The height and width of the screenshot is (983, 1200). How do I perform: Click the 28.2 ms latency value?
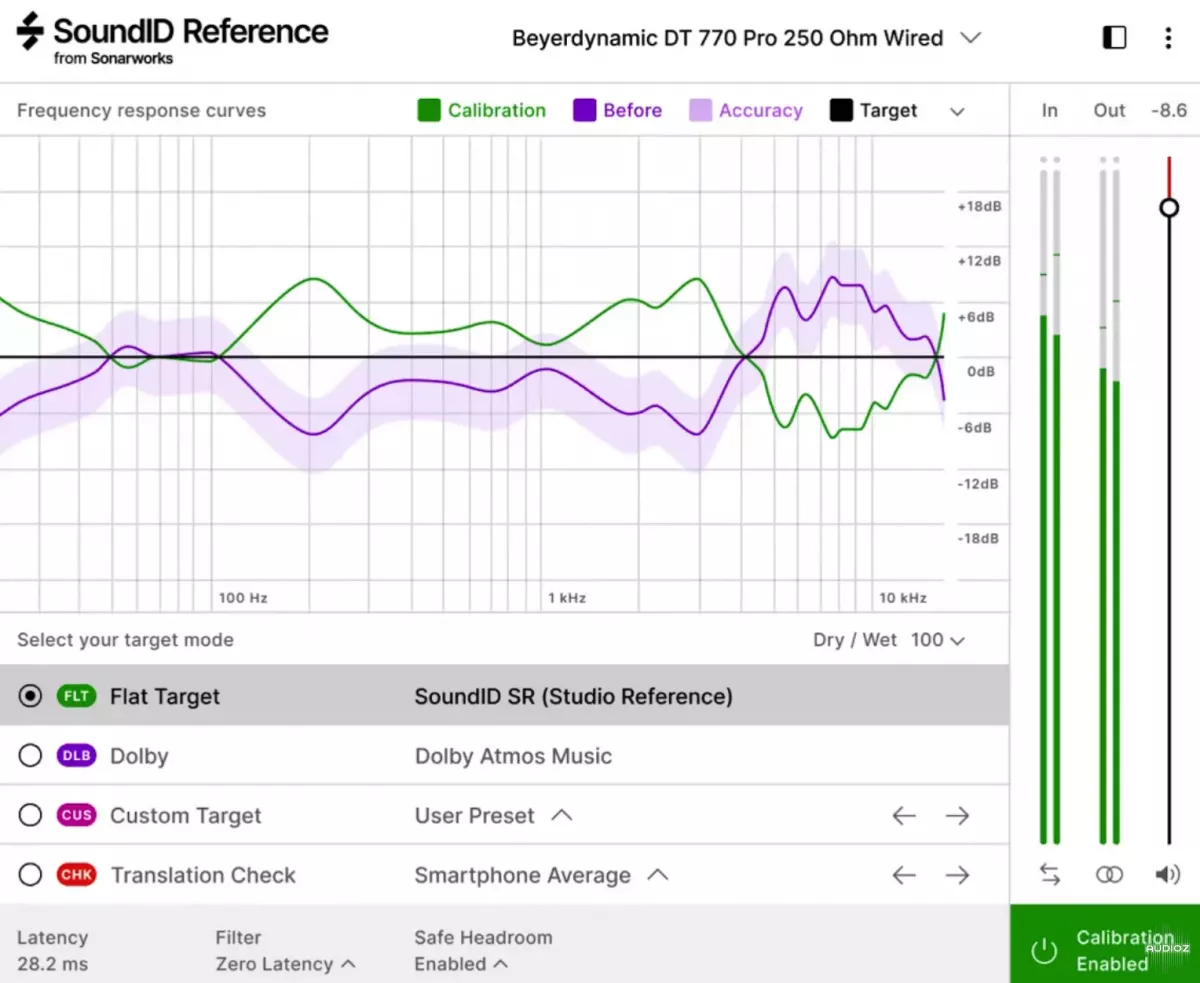[x=53, y=964]
